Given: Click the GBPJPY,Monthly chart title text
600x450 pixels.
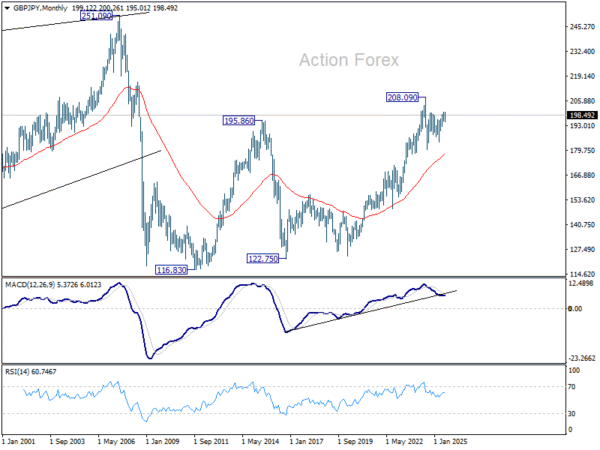Looking at the screenshot, I should (40, 8).
